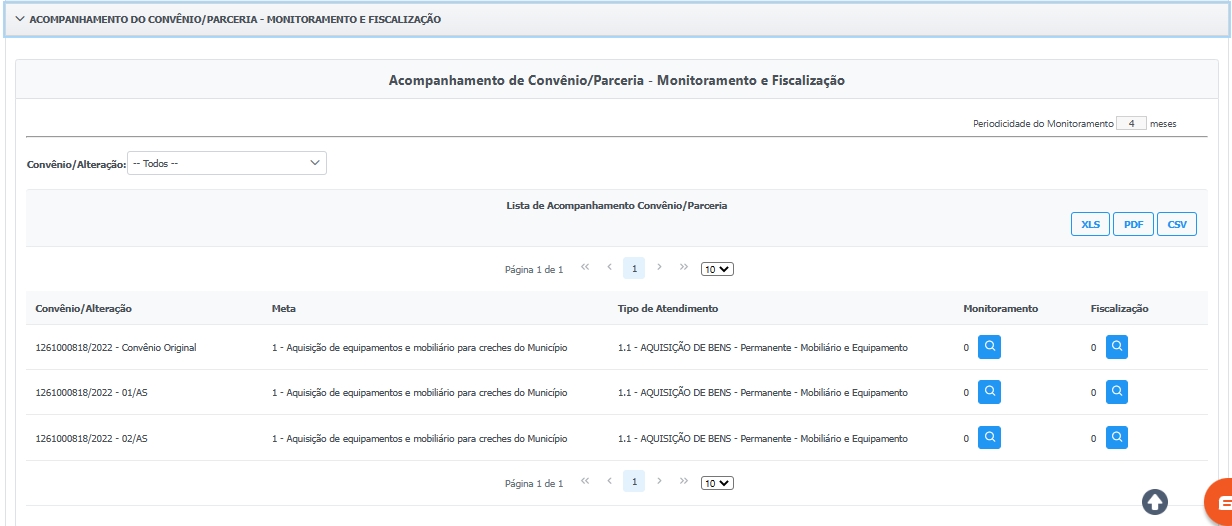
Task: Select page 1 in top paginator
Action: (634, 268)
